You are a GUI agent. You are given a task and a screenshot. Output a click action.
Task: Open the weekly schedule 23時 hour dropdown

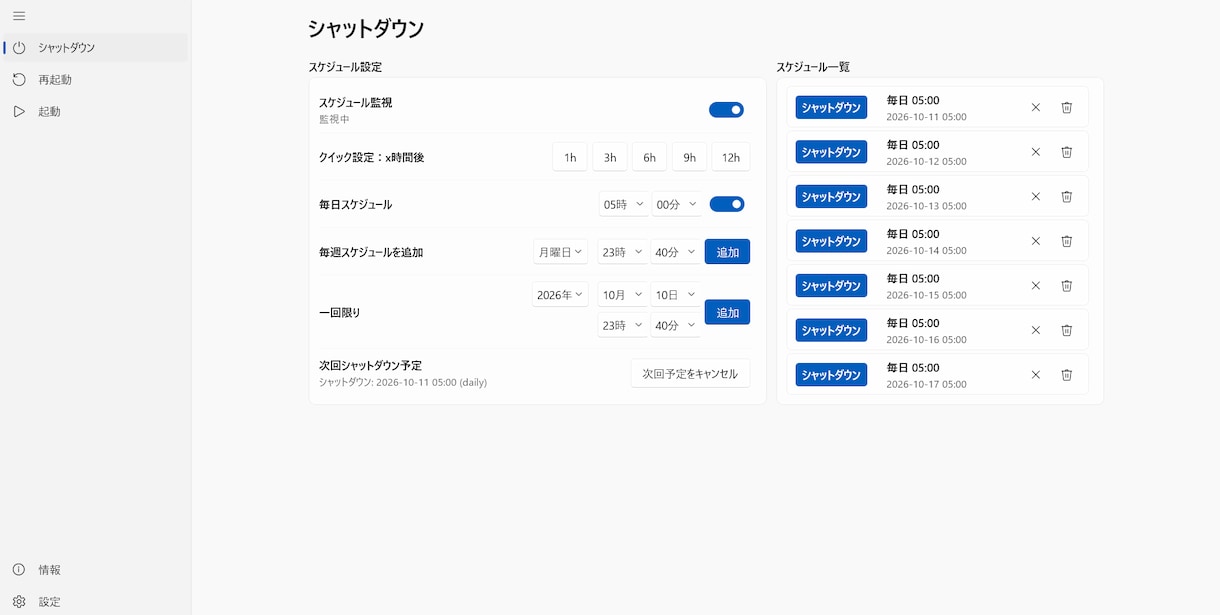coord(624,252)
